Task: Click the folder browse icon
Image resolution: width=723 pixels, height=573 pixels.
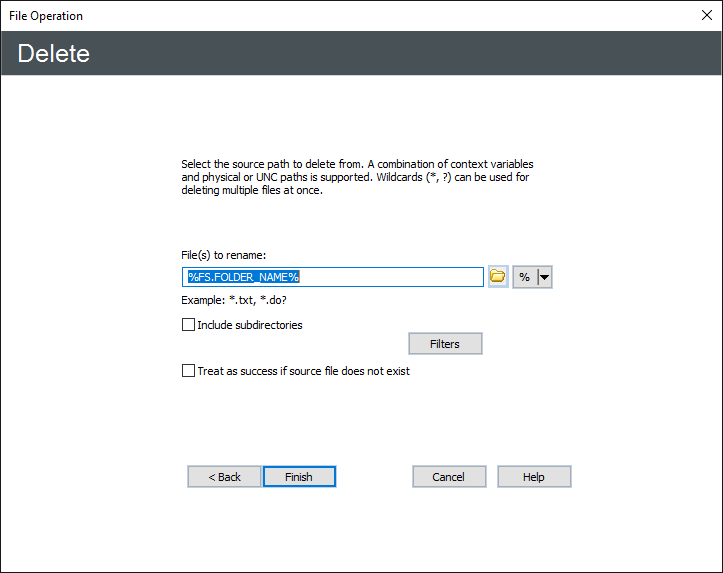Action: [x=498, y=277]
